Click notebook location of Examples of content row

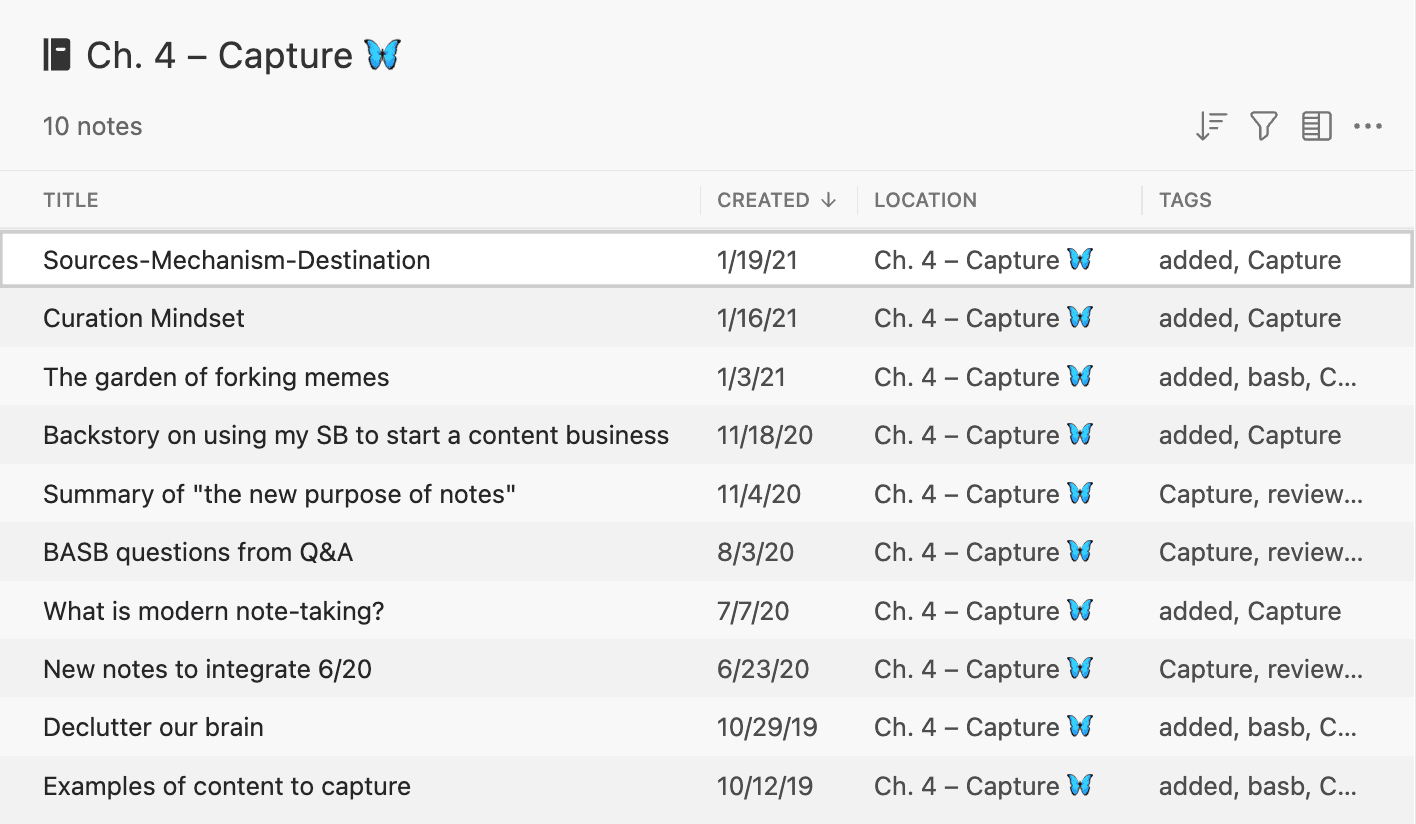click(x=982, y=786)
